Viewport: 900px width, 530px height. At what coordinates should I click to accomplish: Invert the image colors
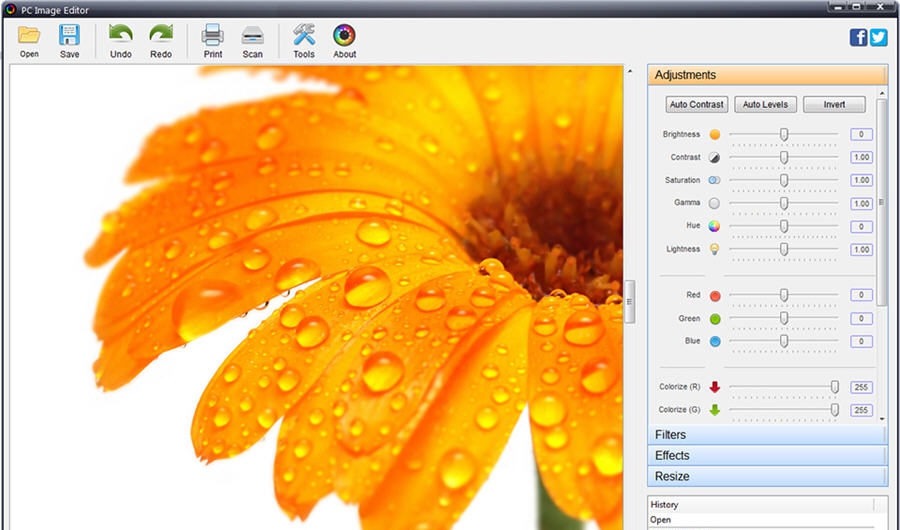834,104
